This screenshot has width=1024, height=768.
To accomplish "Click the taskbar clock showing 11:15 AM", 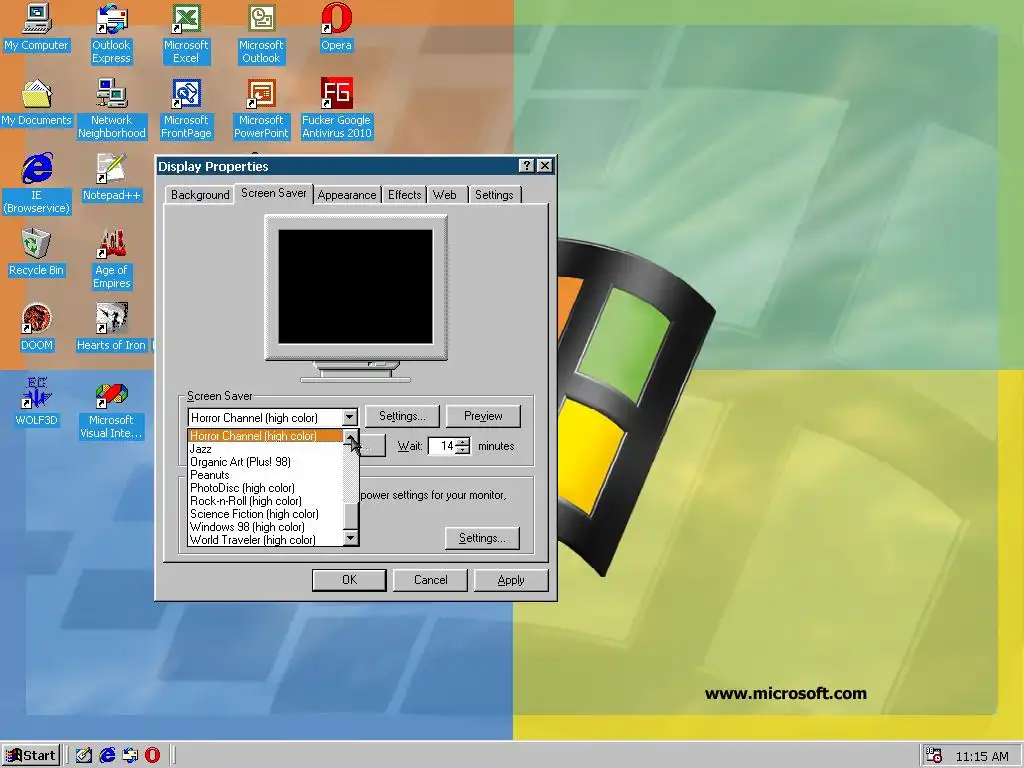I will (982, 756).
